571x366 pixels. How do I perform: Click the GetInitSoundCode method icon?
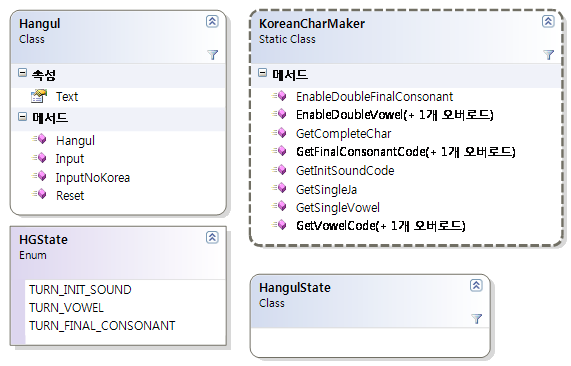[279, 169]
